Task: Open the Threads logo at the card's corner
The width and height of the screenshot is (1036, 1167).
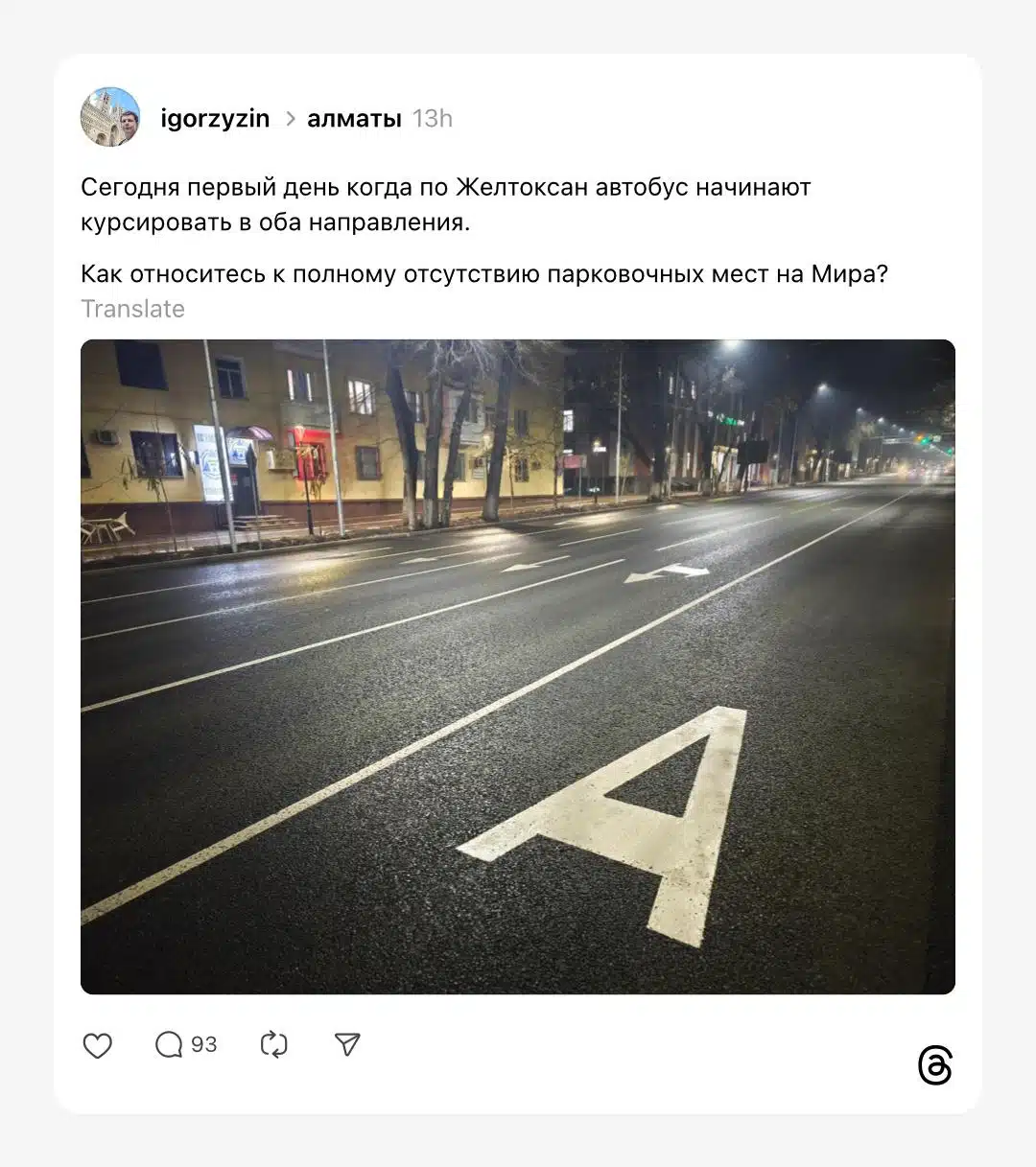Action: point(934,1066)
